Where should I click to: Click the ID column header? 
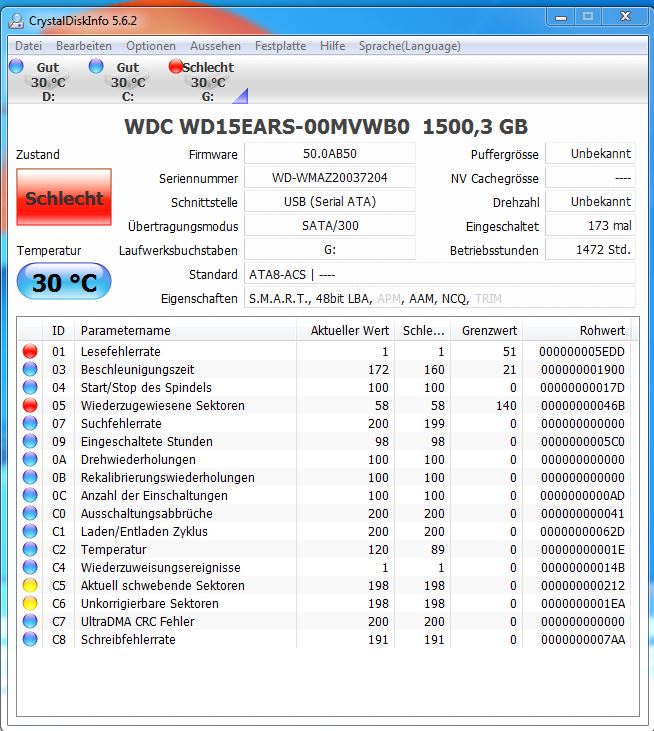pyautogui.click(x=58, y=330)
